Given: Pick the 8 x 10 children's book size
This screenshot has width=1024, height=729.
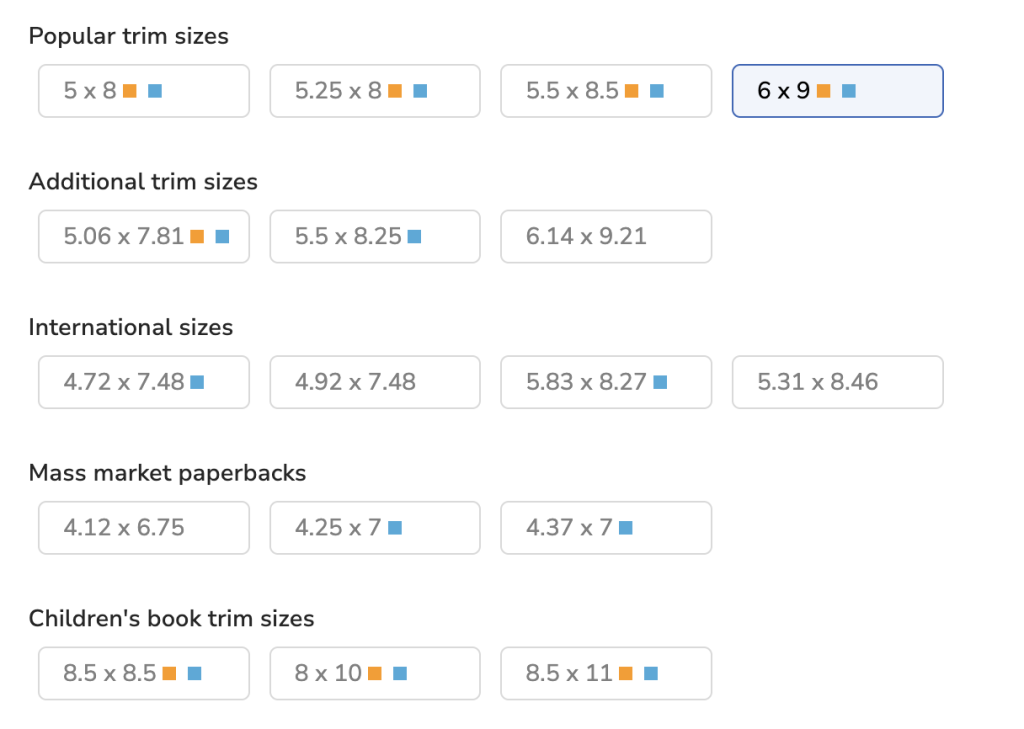Looking at the screenshot, I should point(374,674).
